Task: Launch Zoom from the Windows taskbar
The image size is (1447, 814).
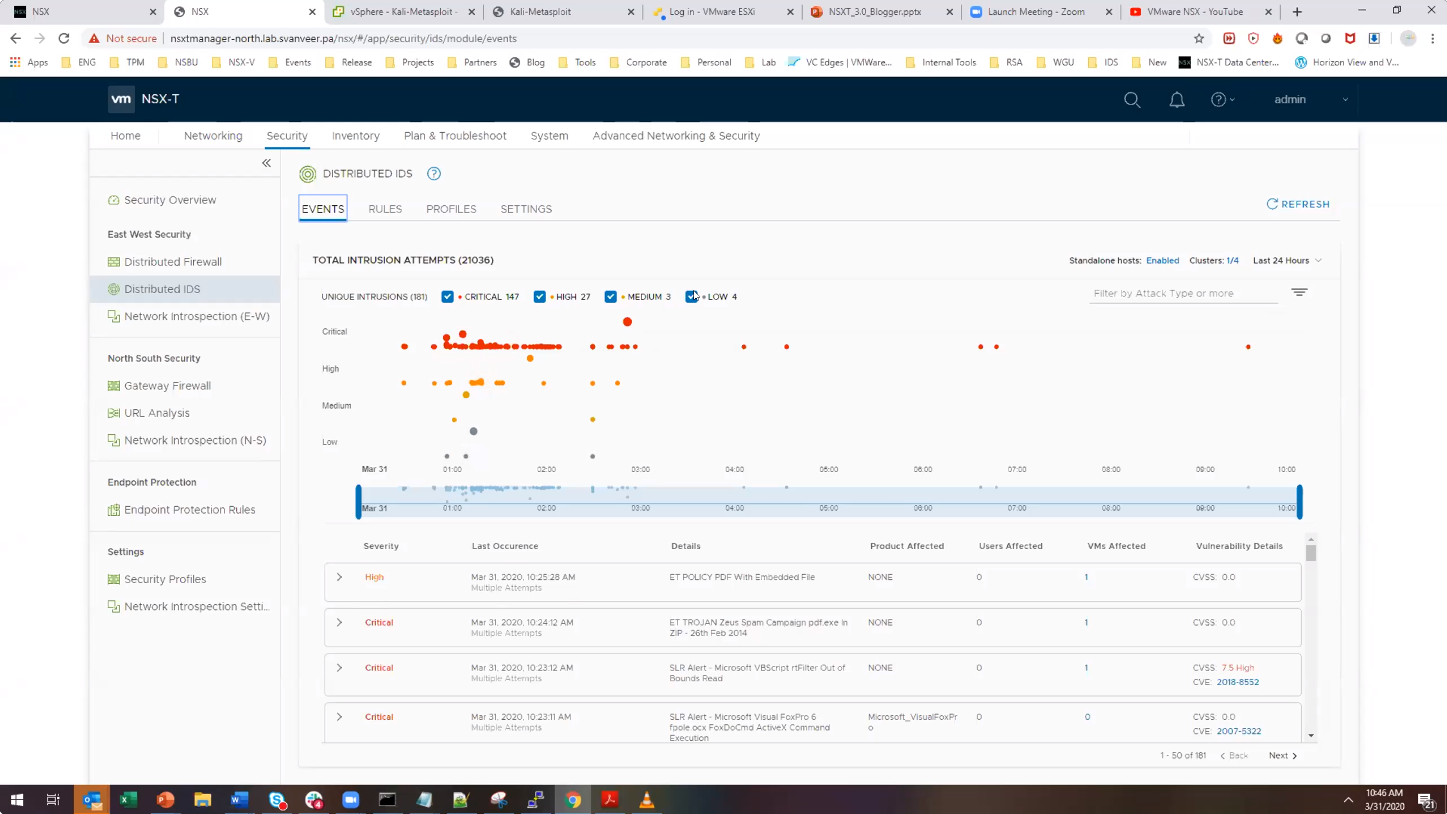Action: [351, 800]
